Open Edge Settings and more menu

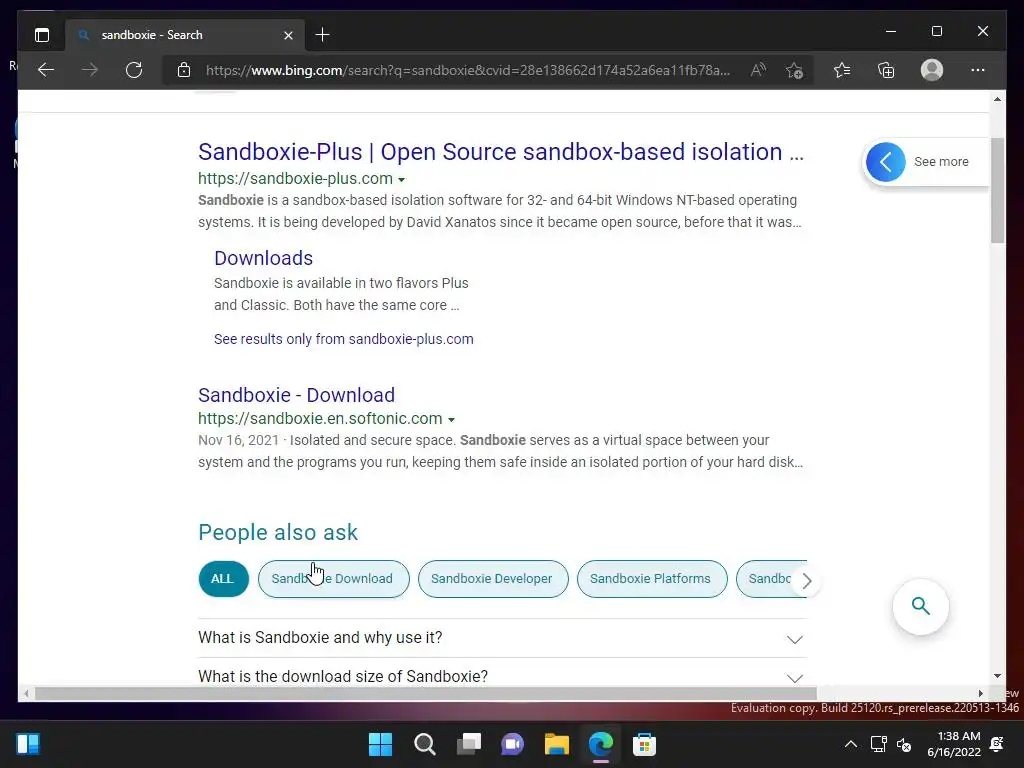(x=978, y=70)
